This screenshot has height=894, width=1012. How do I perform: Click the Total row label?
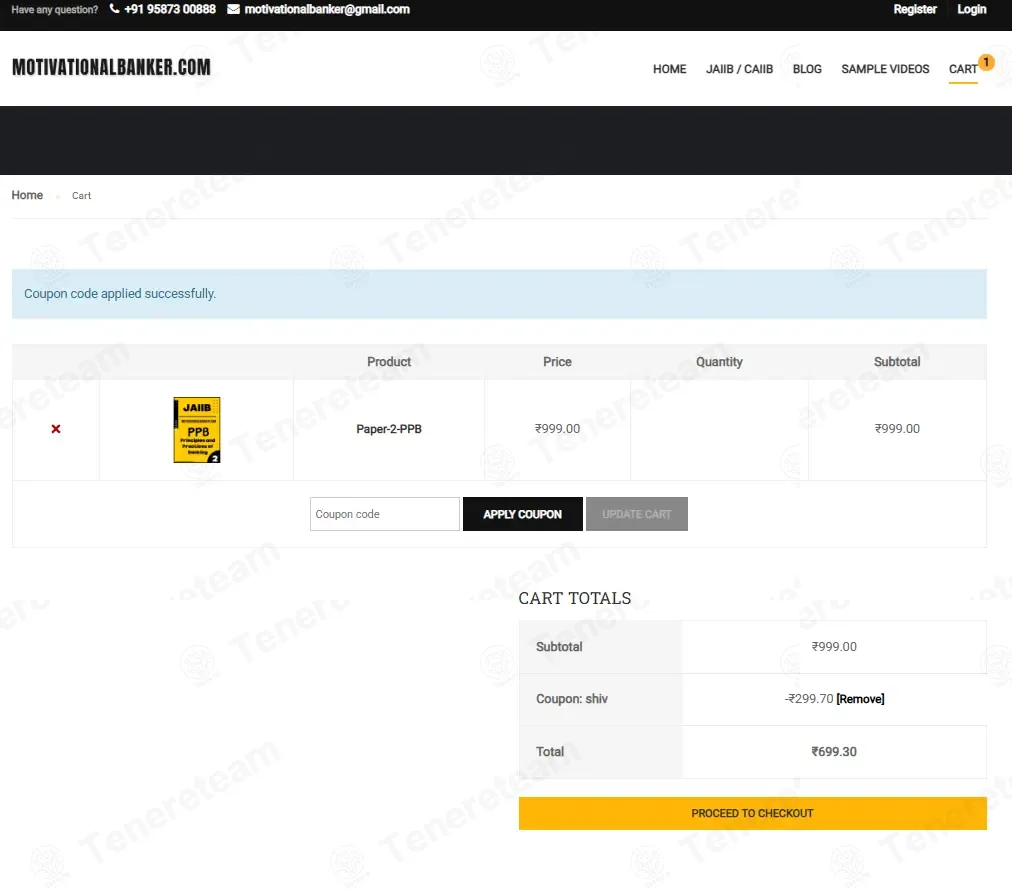(x=550, y=752)
